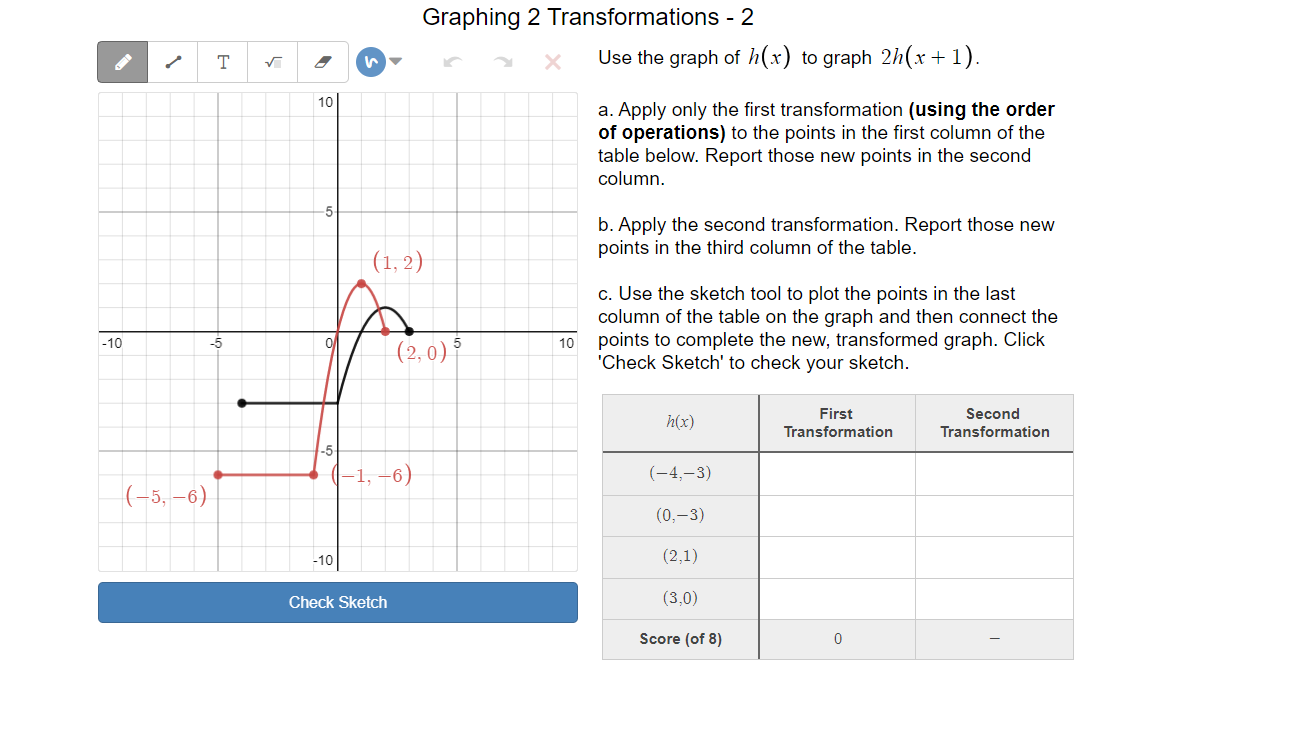Viewport: 1292px width, 754px height.
Task: Click the Undo arrow
Action: 452,61
